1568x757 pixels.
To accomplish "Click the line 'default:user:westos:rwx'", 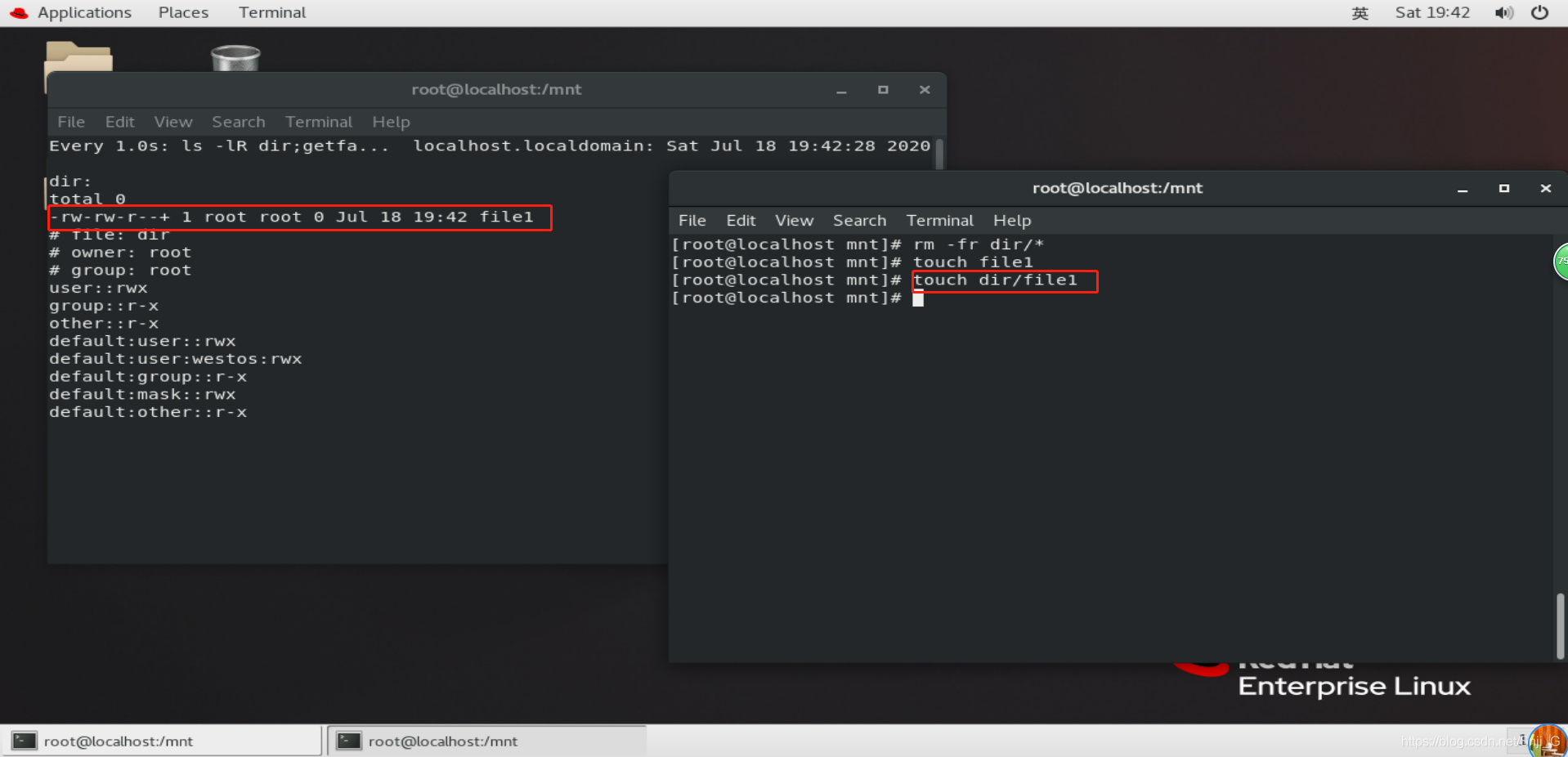I will 176,359.
